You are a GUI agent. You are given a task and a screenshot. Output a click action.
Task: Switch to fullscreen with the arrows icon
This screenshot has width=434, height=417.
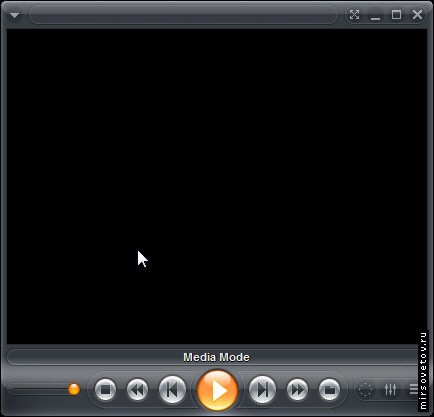pos(354,15)
